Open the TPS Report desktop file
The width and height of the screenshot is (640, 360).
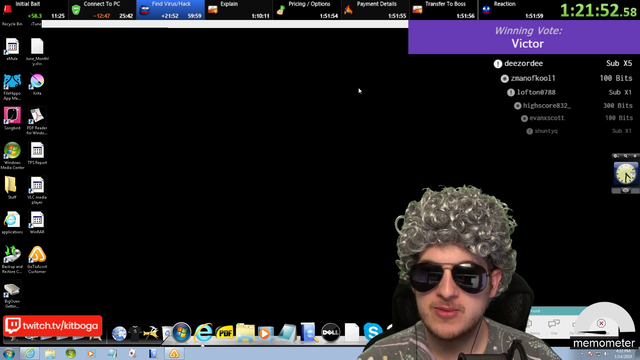[x=37, y=153]
